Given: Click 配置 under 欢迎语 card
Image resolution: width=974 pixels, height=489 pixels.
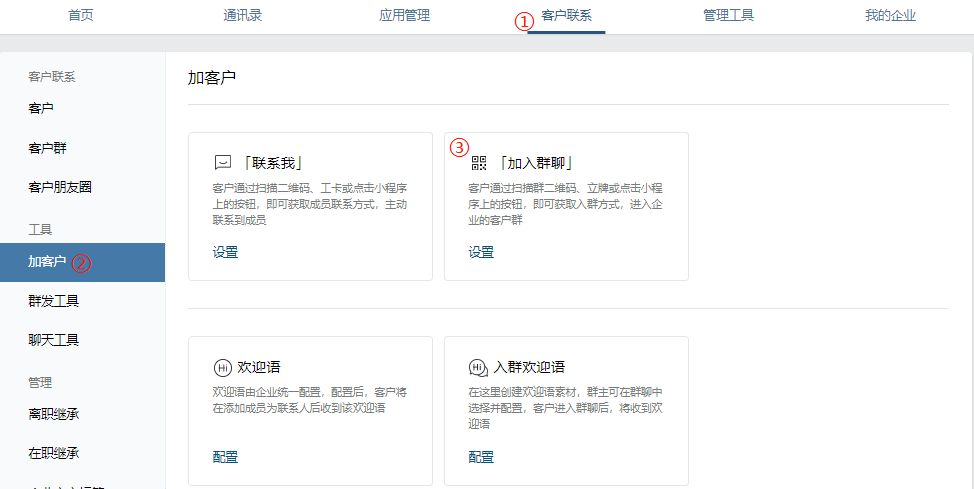Looking at the screenshot, I should (225, 457).
